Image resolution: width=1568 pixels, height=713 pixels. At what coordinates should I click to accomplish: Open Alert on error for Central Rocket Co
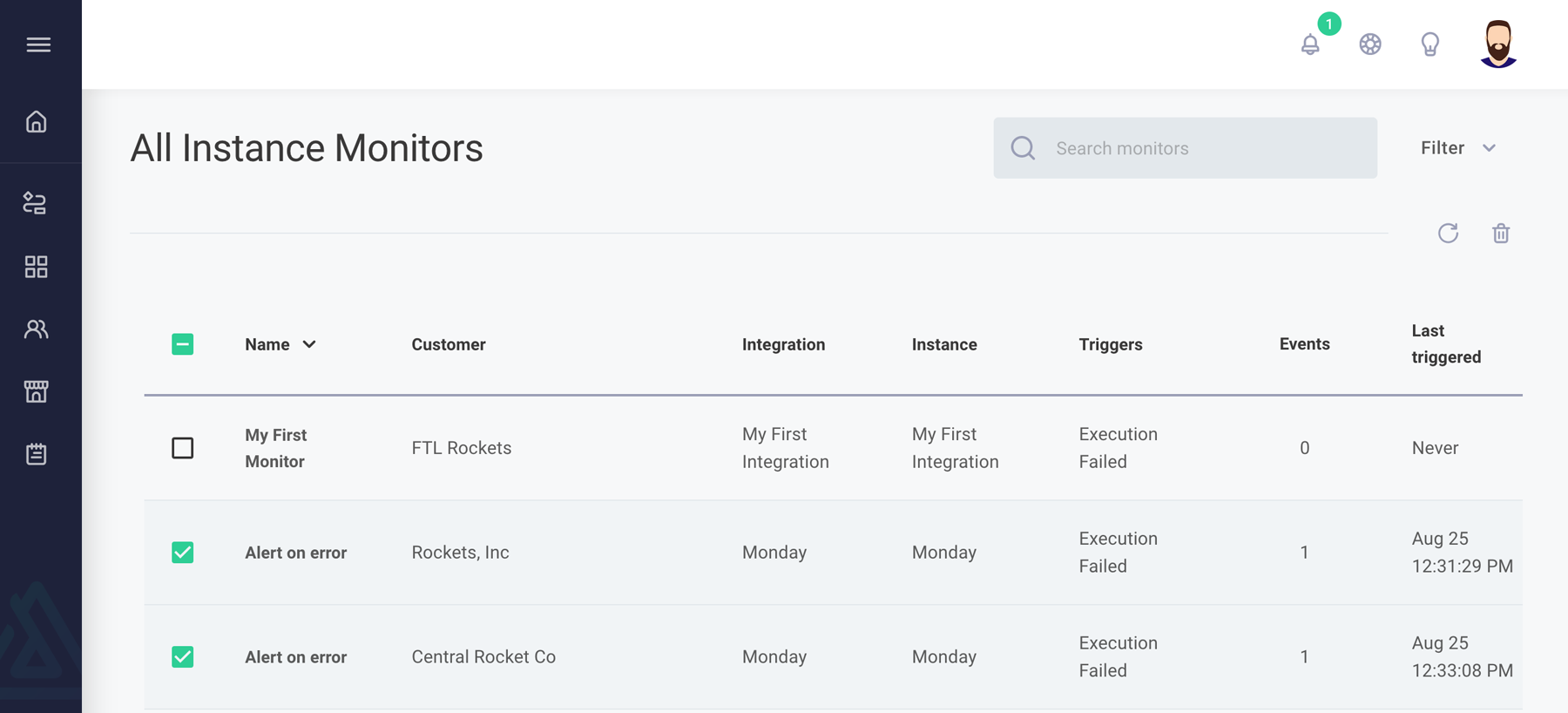pos(295,657)
